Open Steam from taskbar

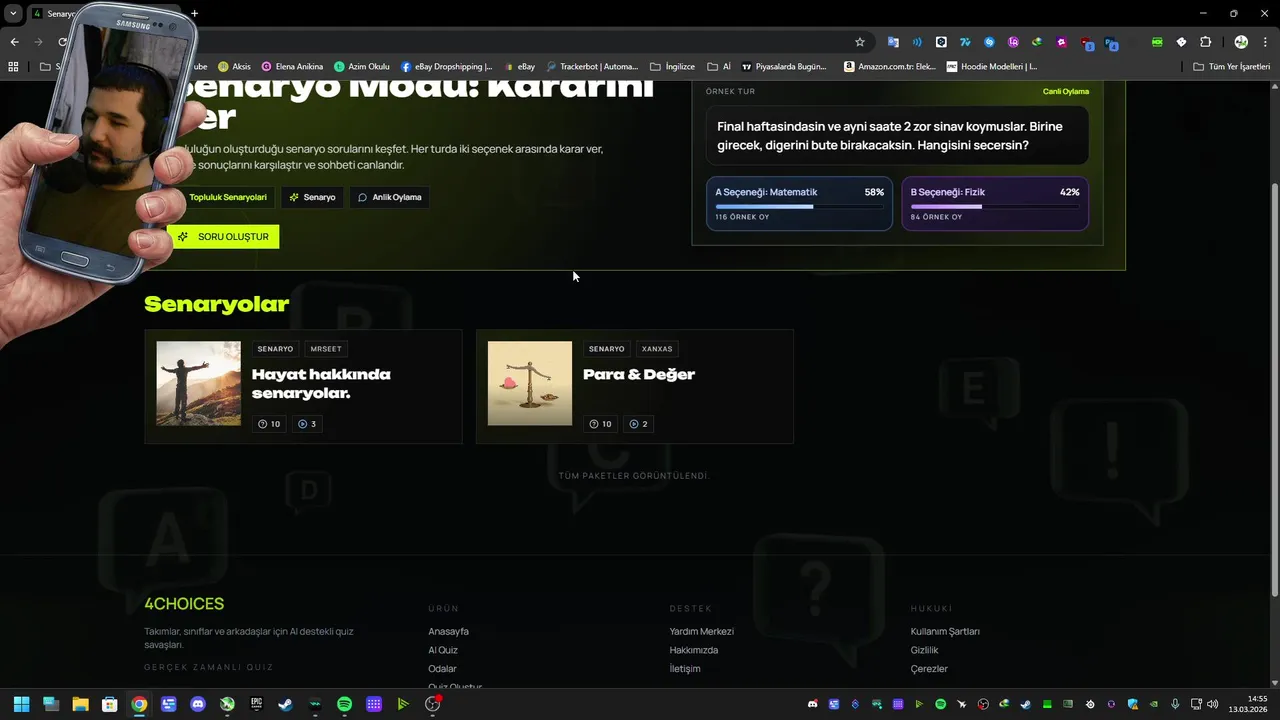coord(286,704)
